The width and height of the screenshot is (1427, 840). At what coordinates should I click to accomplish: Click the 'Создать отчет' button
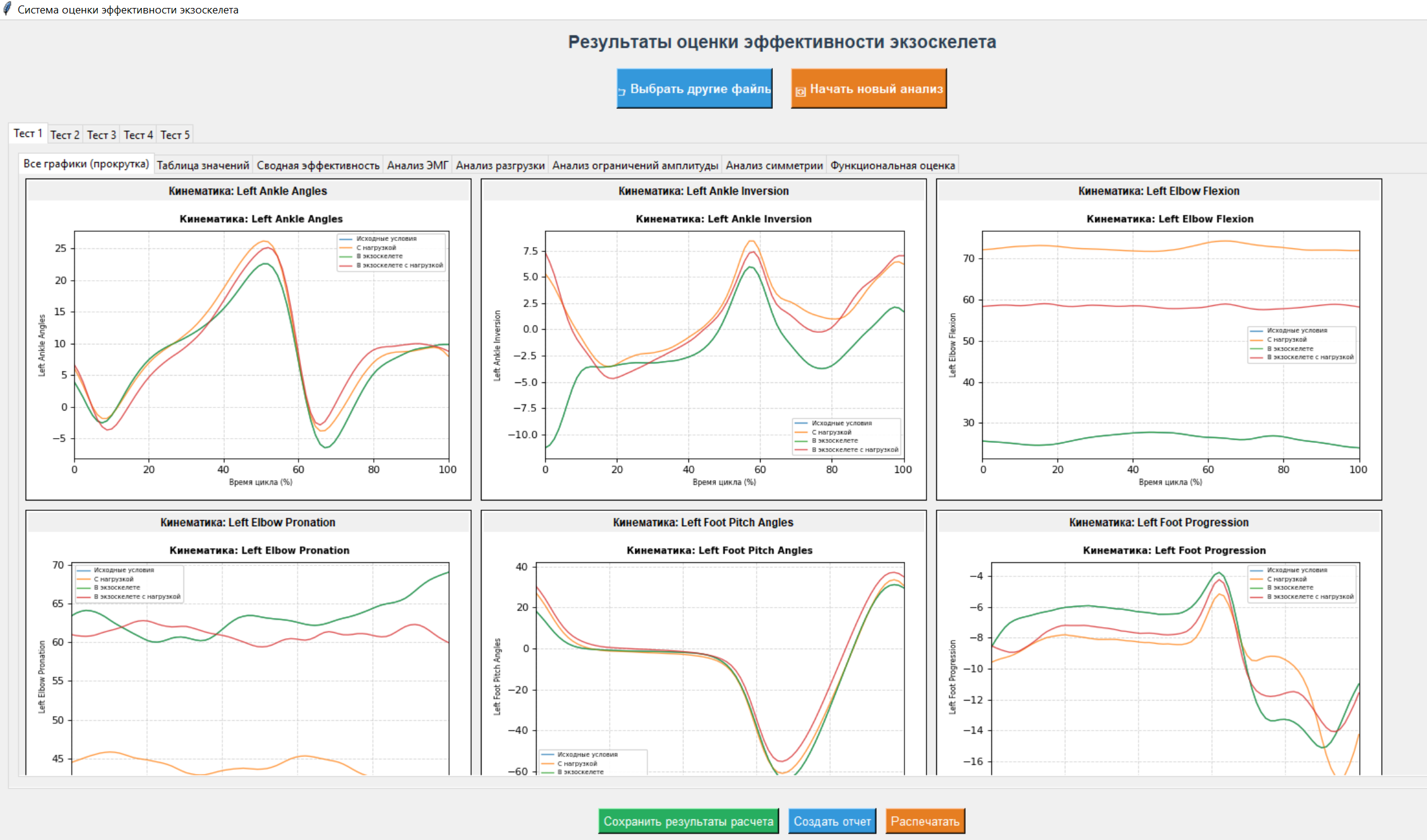(832, 821)
